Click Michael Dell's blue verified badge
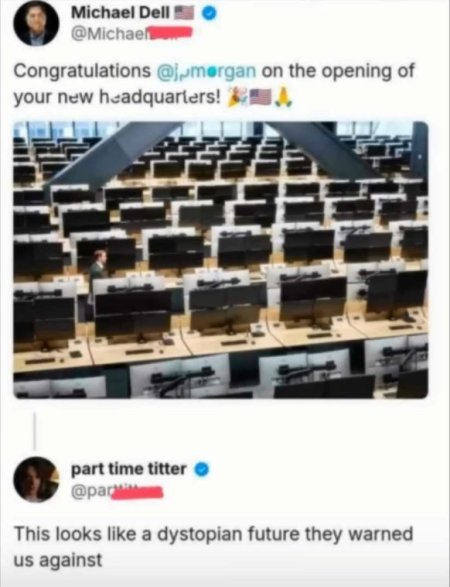The width and height of the screenshot is (450, 587). click(209, 13)
